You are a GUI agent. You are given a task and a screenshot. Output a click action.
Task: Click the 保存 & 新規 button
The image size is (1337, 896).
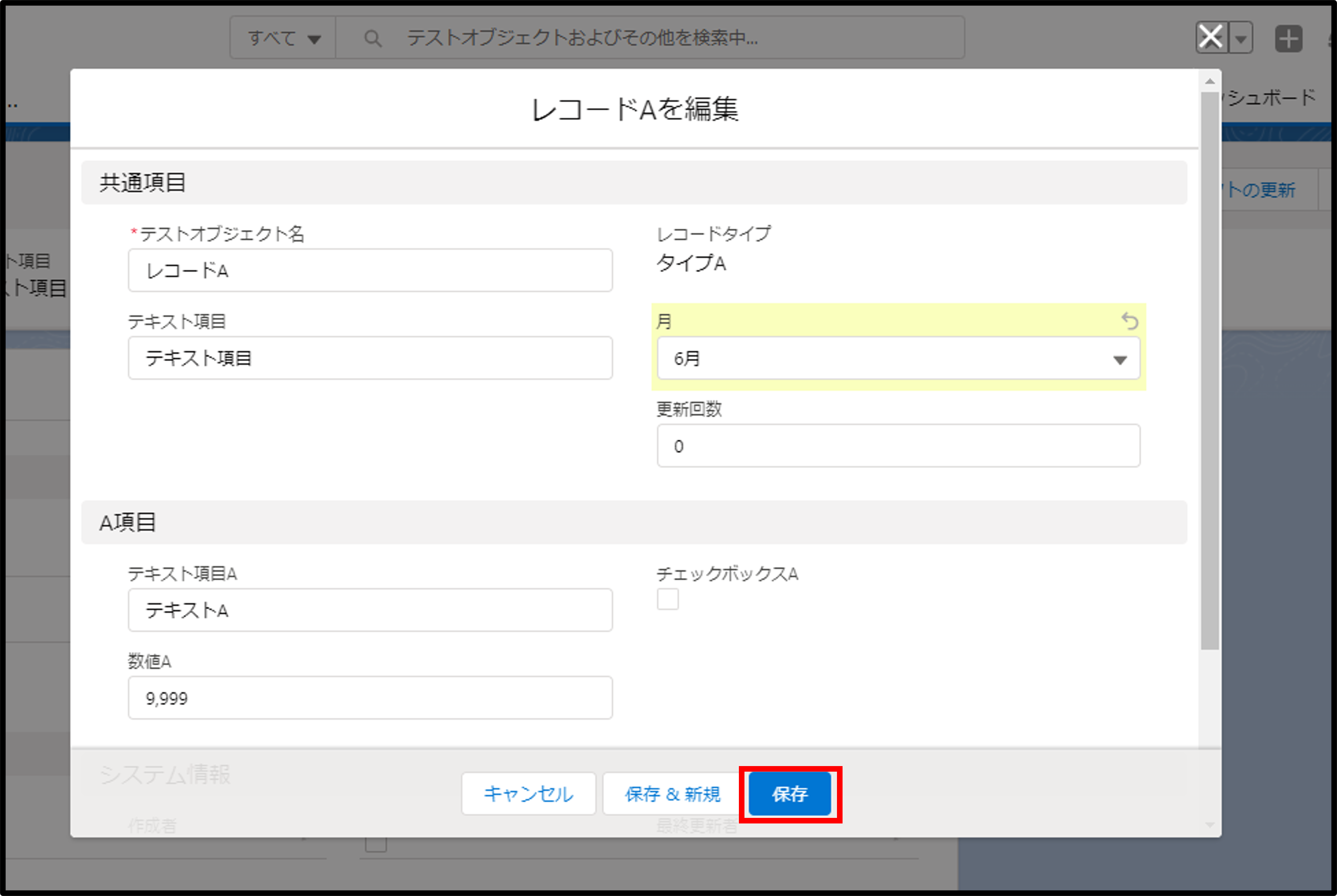tap(672, 794)
